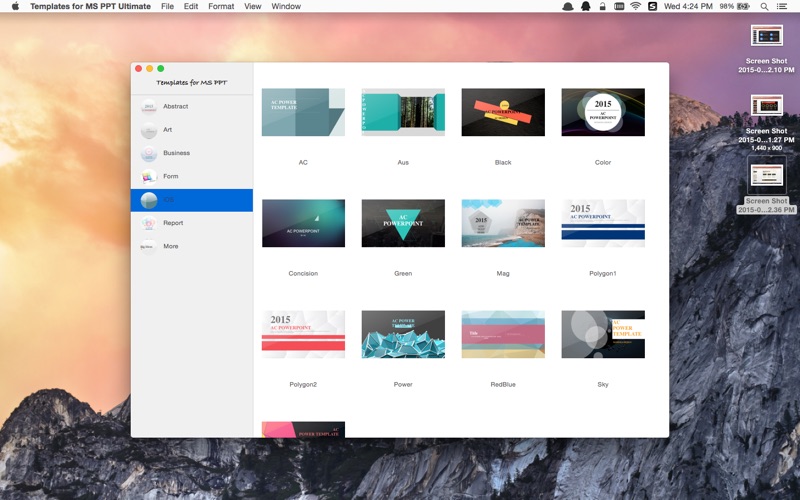Image resolution: width=800 pixels, height=500 pixels.
Task: Open the File menu
Action: (167, 6)
